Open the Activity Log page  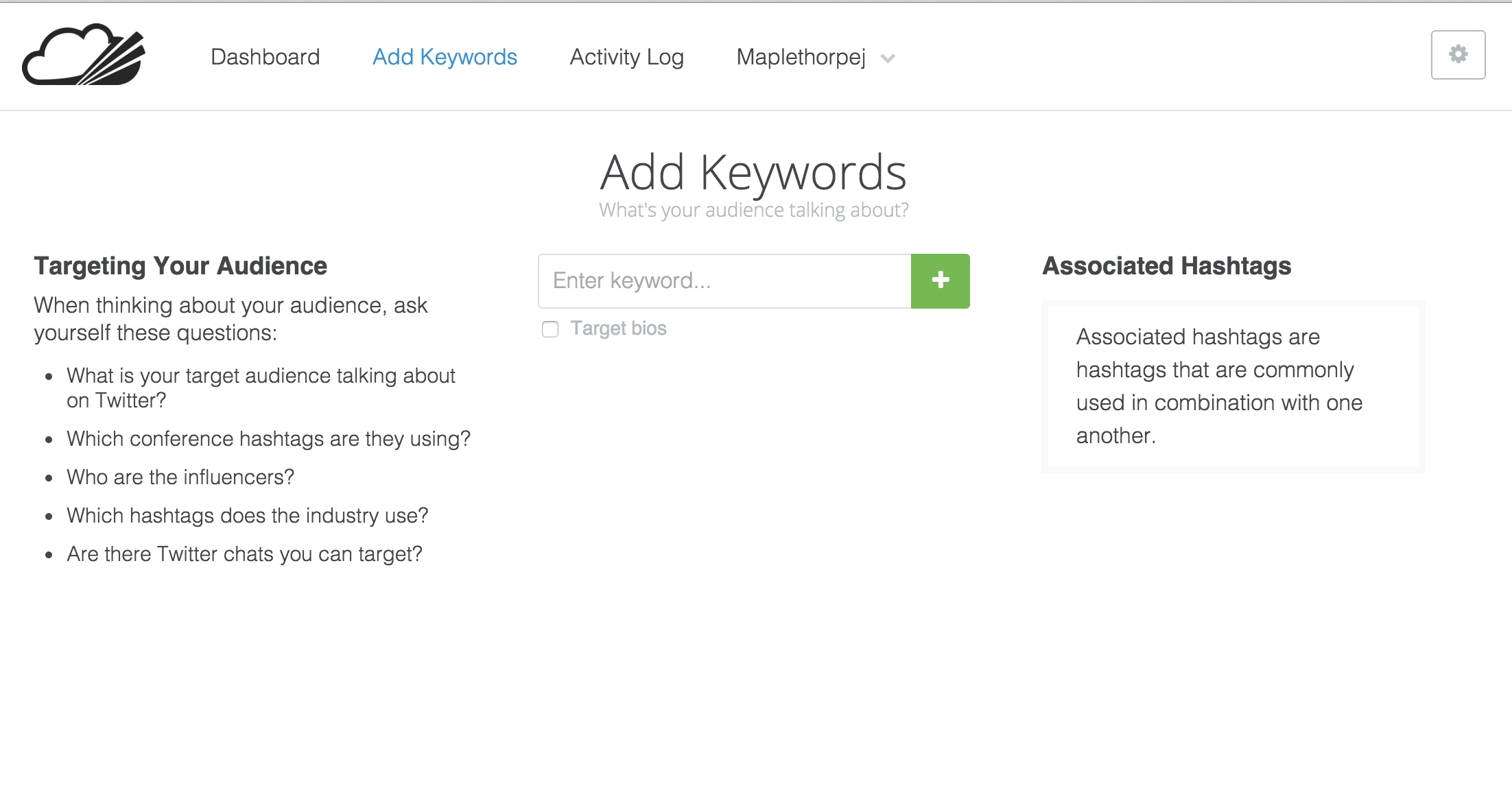(x=626, y=57)
